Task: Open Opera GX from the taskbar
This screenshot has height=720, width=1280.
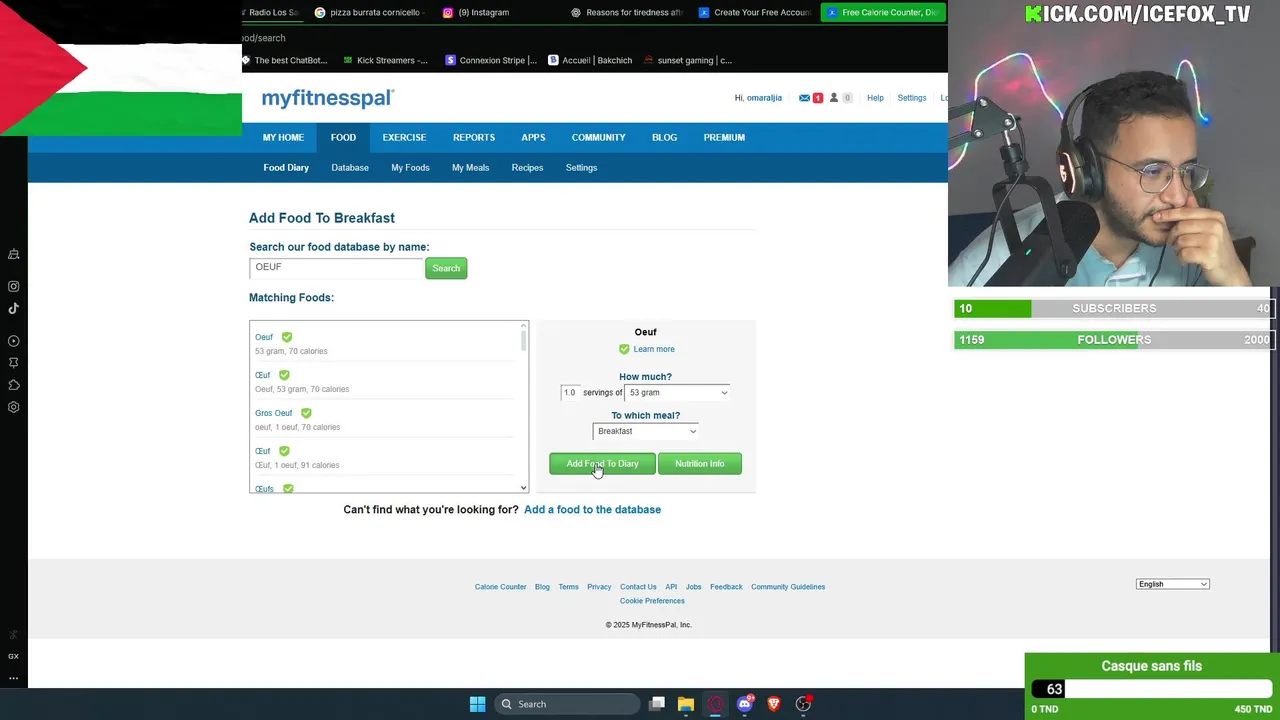Action: point(715,704)
